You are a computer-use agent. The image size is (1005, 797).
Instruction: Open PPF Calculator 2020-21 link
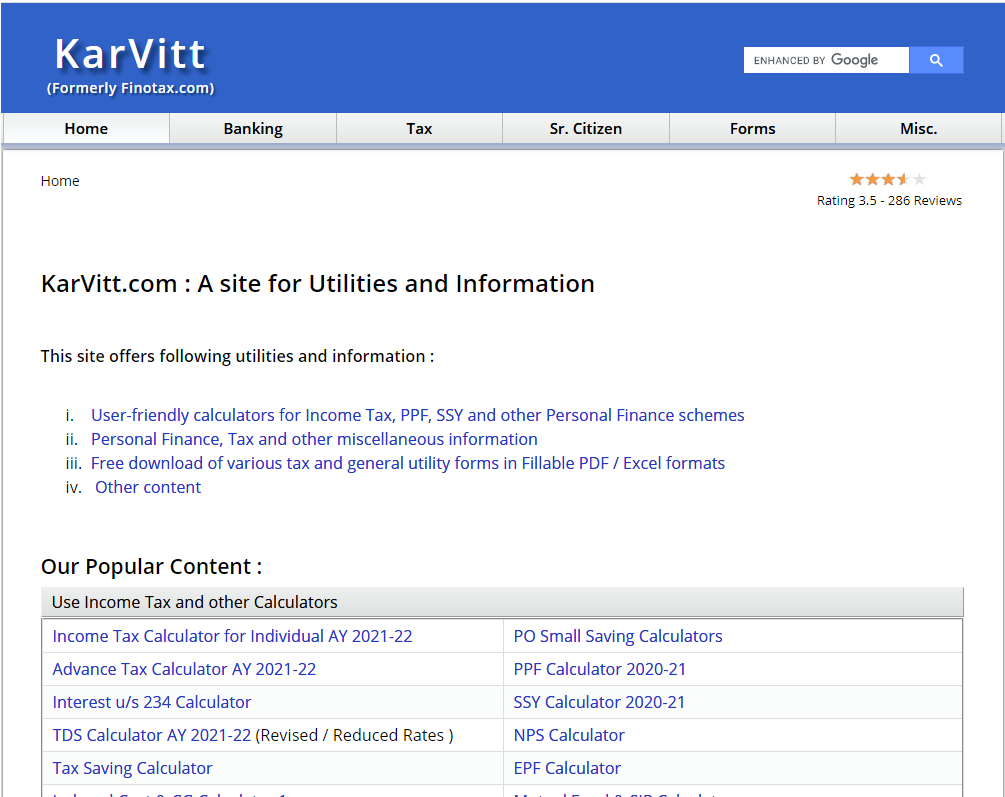[599, 669]
